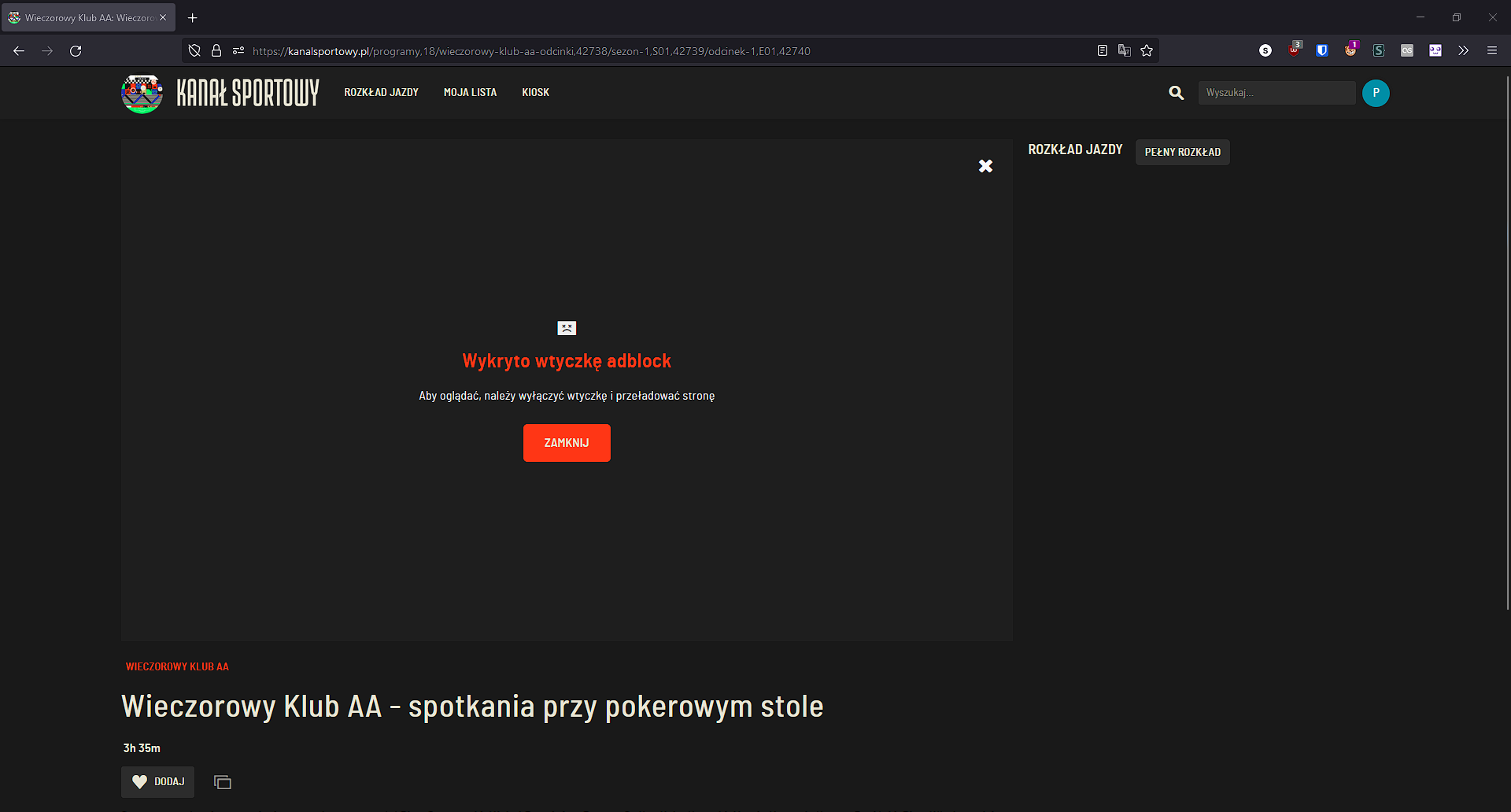Open the Last.fm scrobbler extension
Screen dimensions: 1511x812
point(1406,50)
